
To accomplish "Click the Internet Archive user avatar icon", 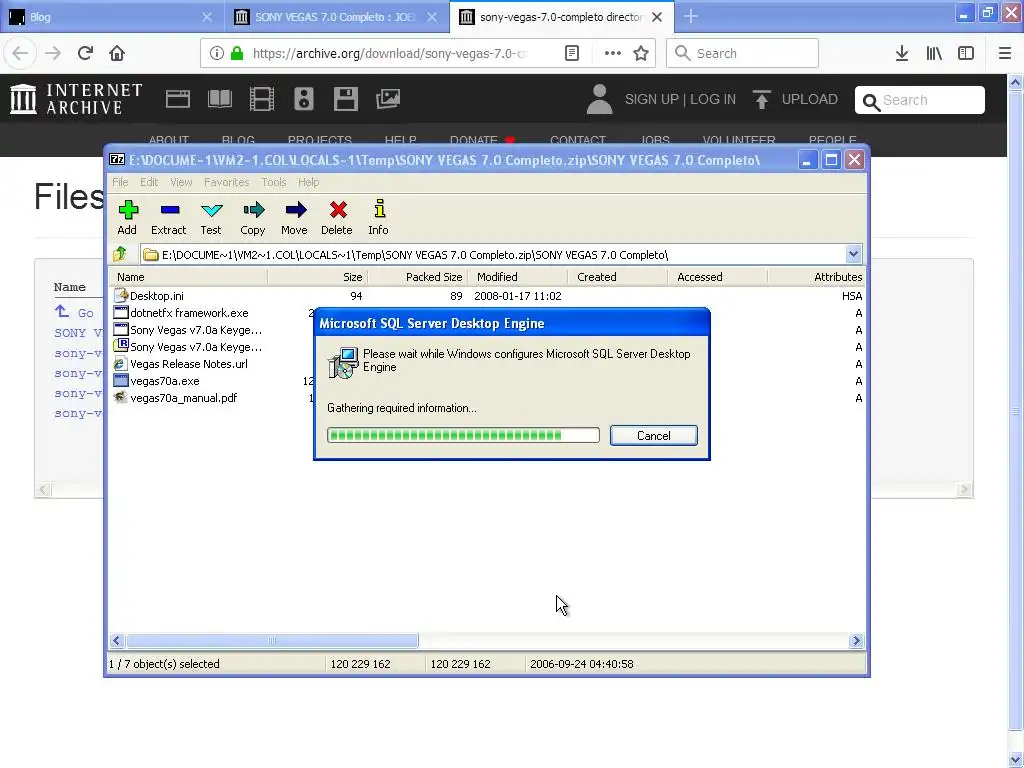I will (x=600, y=99).
